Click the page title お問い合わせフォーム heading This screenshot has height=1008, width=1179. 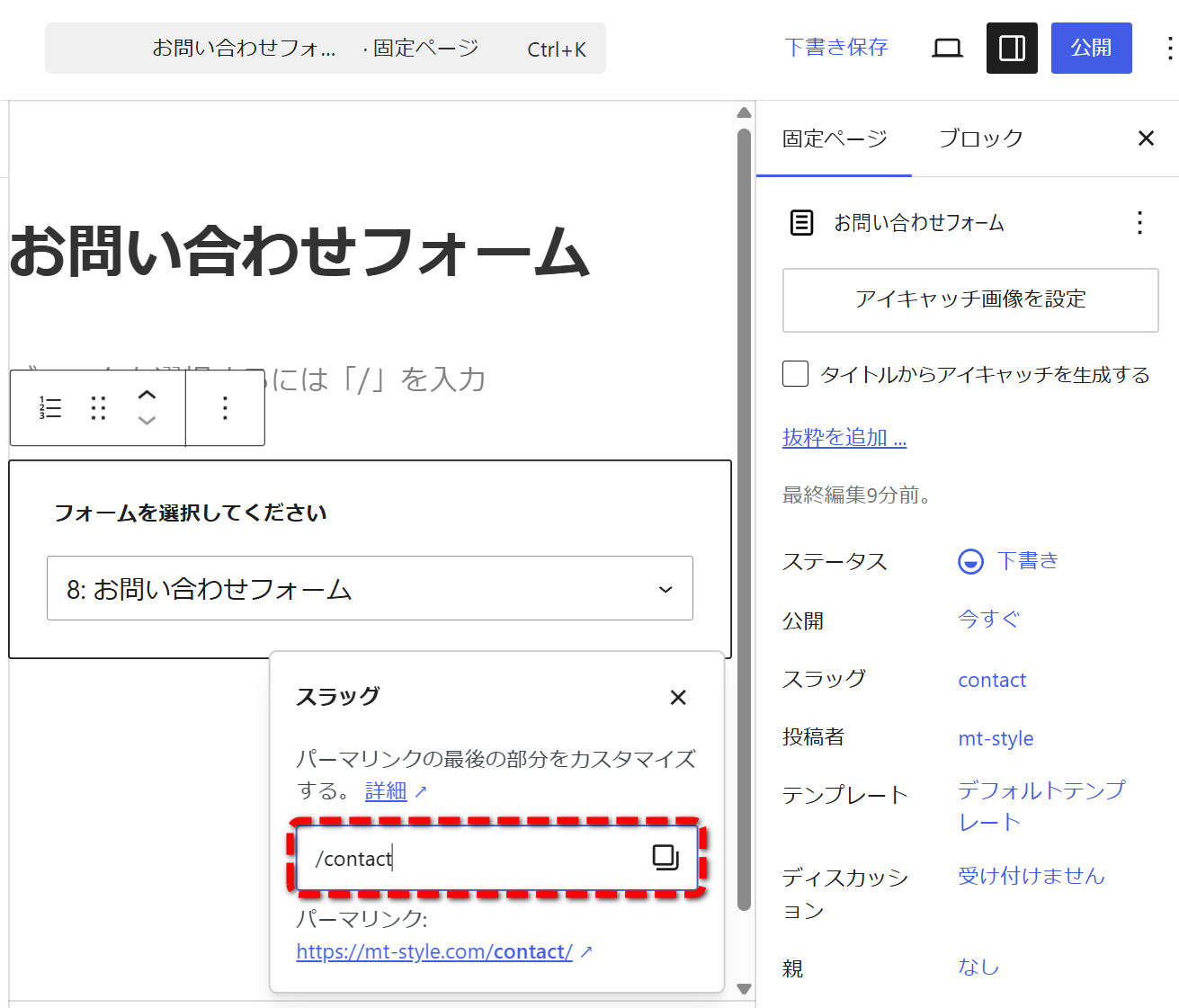point(299,251)
